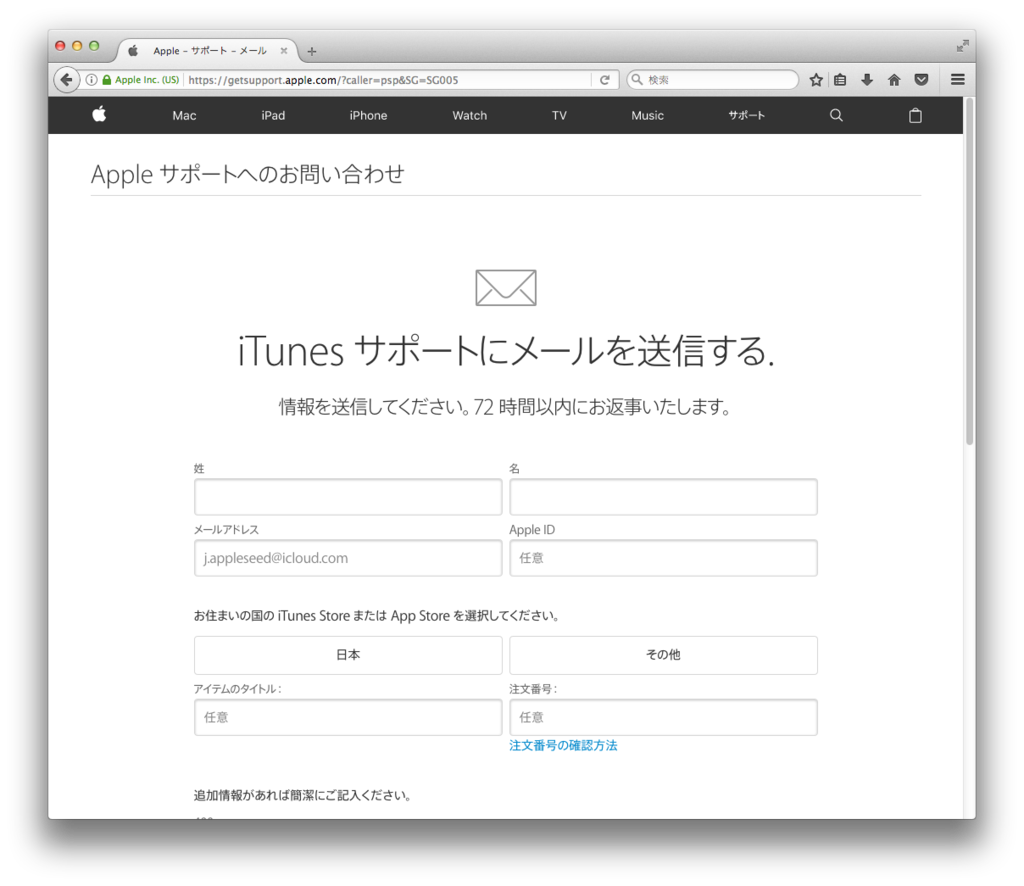
Task: Click the Apple サポートへのお問い合わせ heading
Action: click(248, 174)
